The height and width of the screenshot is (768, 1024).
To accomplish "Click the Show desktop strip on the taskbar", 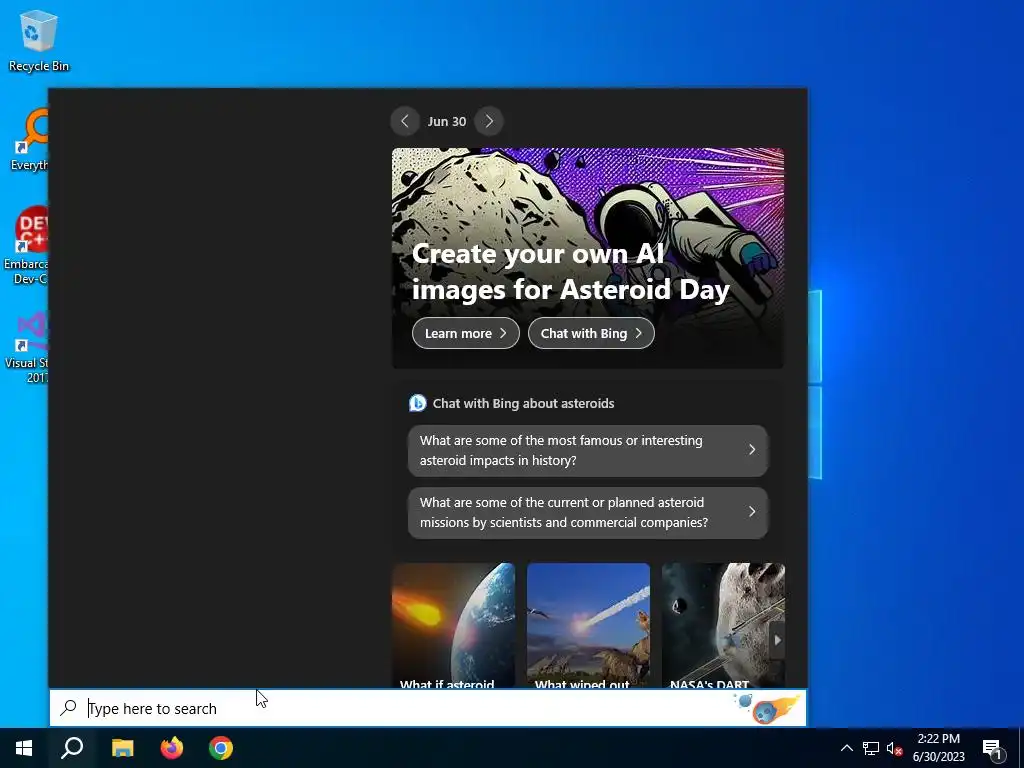I will click(1021, 748).
